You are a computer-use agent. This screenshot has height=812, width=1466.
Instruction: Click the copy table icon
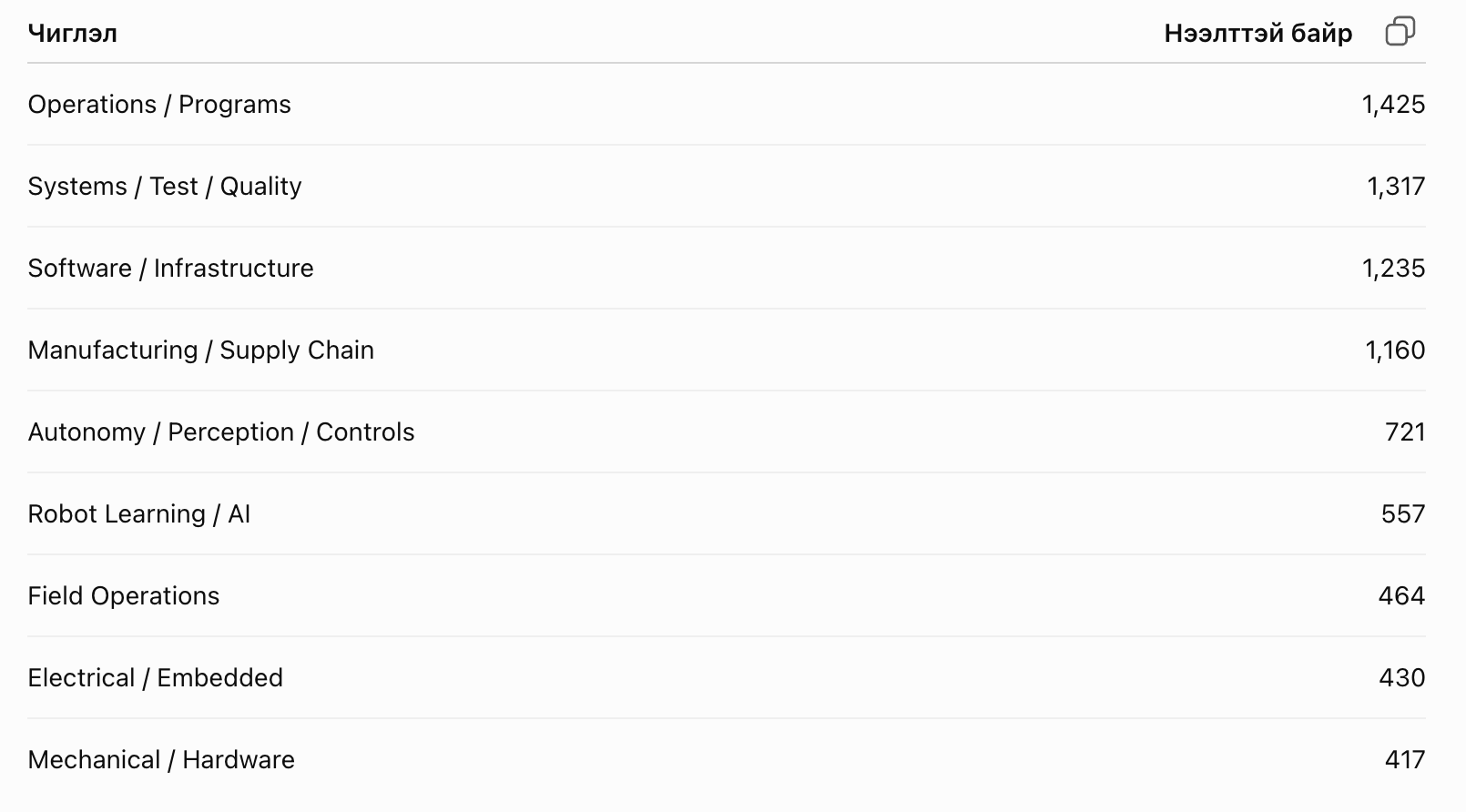pyautogui.click(x=1400, y=32)
